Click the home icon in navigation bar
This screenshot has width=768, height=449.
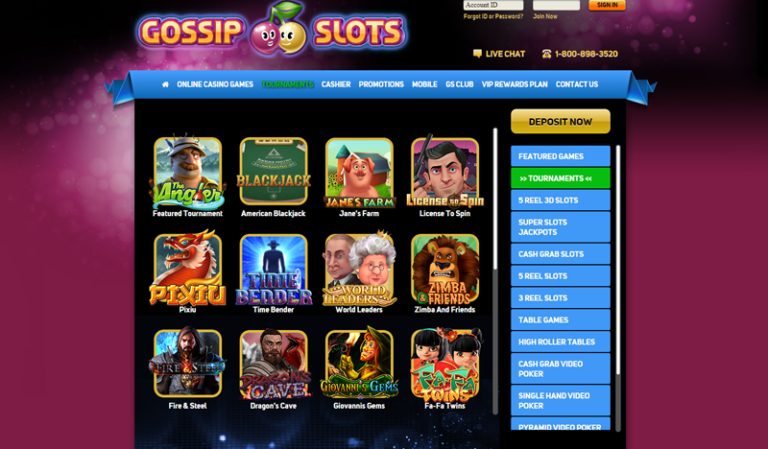pos(165,84)
